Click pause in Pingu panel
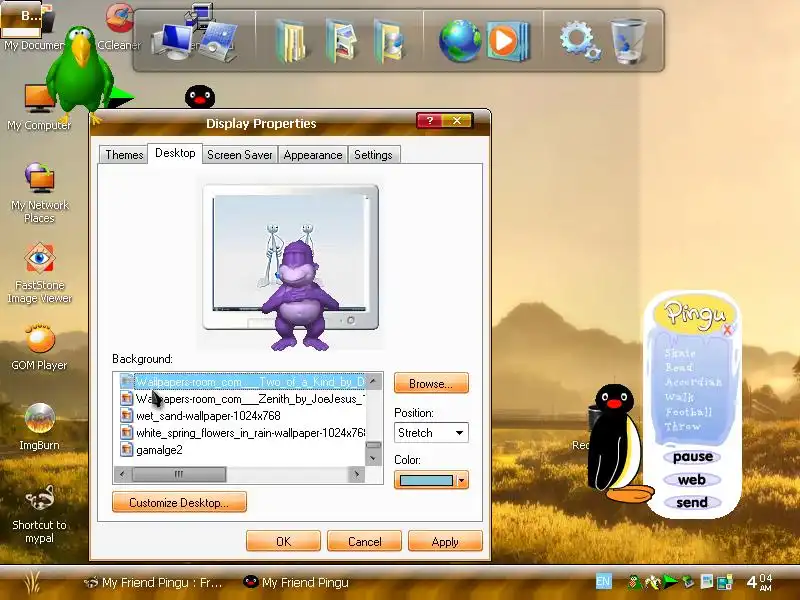The height and width of the screenshot is (600, 800). [x=692, y=457]
